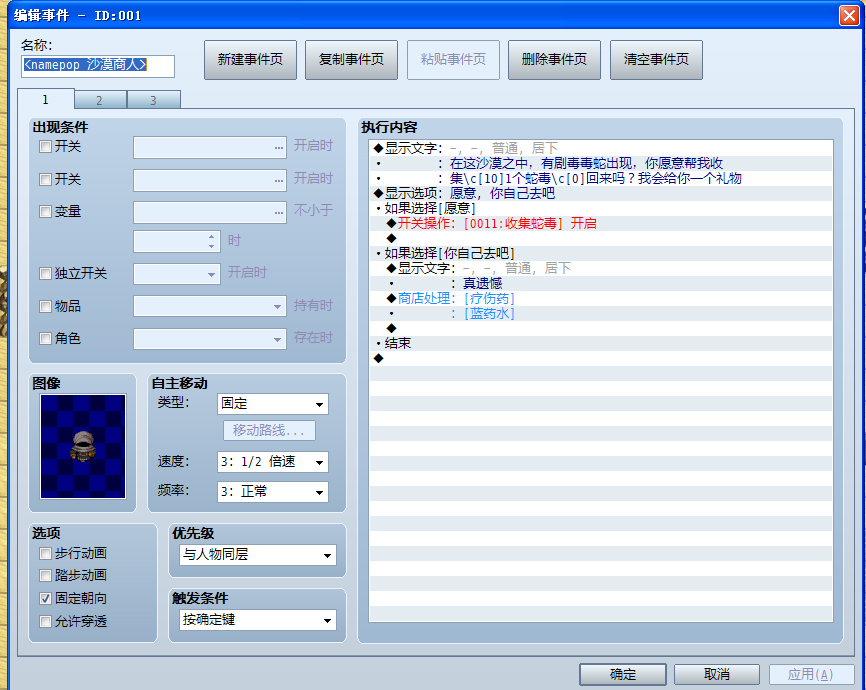Uncheck the 固定朝向 option
This screenshot has width=866, height=690.
(45, 598)
